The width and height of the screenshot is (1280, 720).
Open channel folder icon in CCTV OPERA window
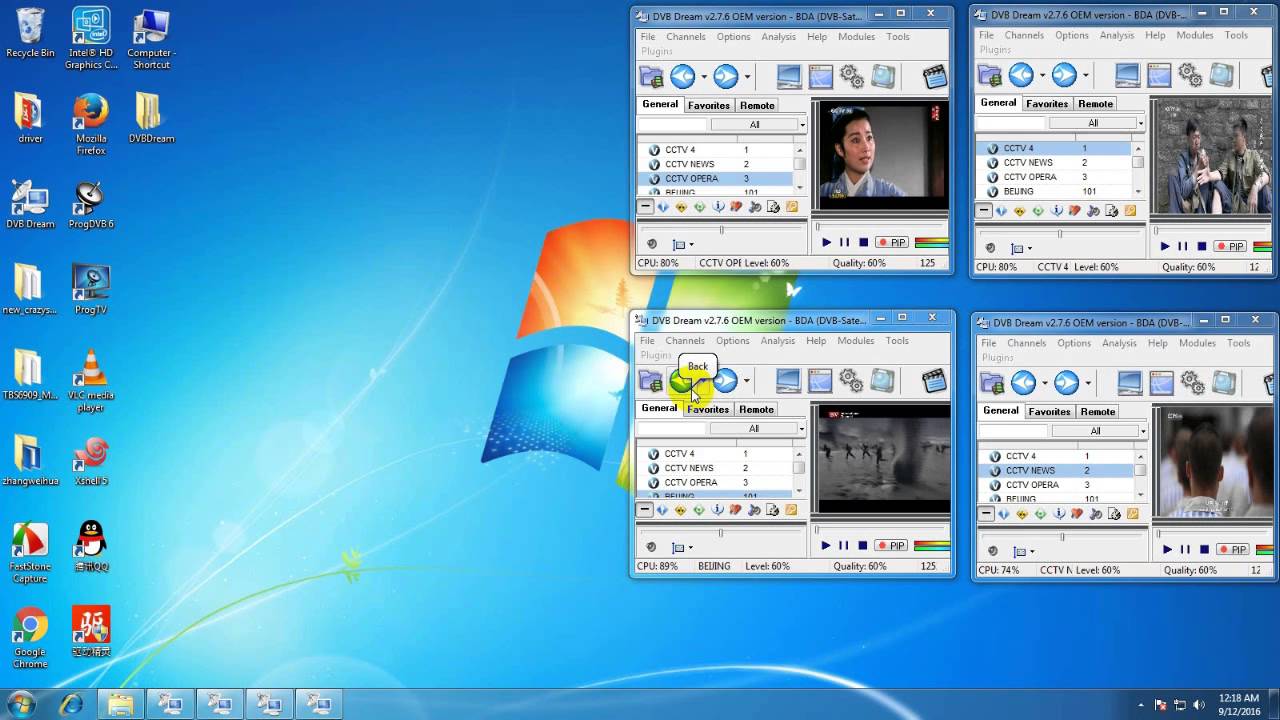click(x=651, y=76)
